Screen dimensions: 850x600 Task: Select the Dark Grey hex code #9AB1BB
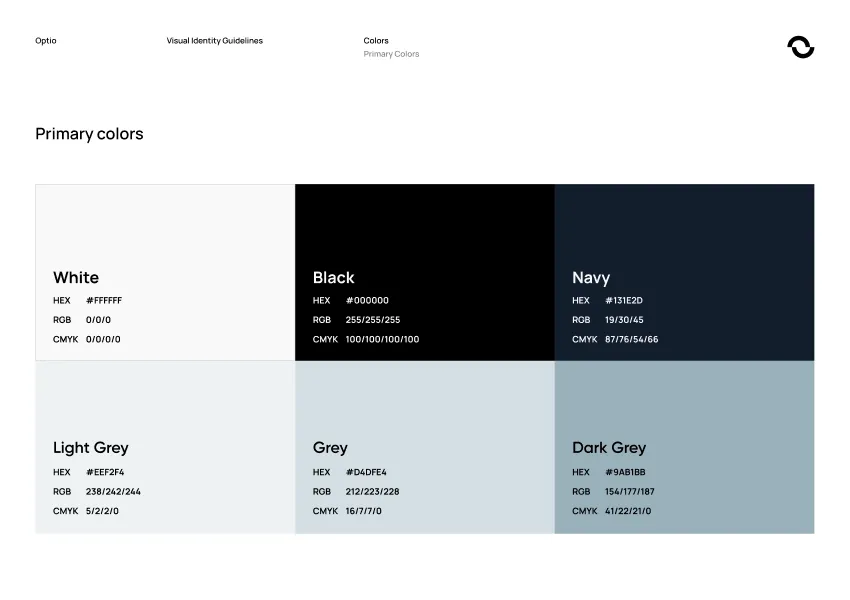[624, 472]
